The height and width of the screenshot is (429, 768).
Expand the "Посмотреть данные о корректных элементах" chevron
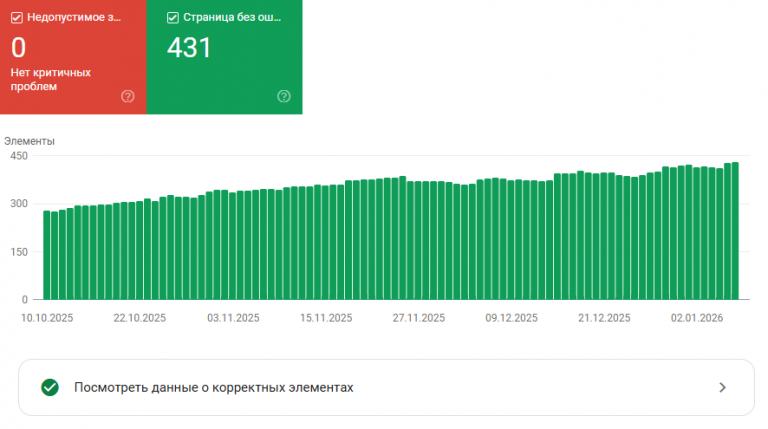pyautogui.click(x=722, y=387)
